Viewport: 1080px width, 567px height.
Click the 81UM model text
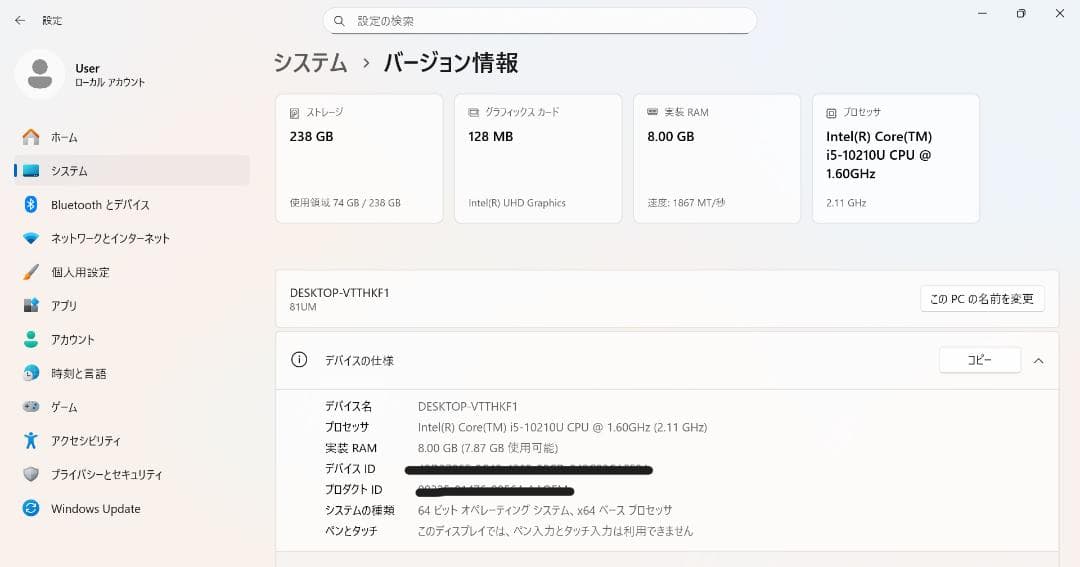[x=303, y=307]
